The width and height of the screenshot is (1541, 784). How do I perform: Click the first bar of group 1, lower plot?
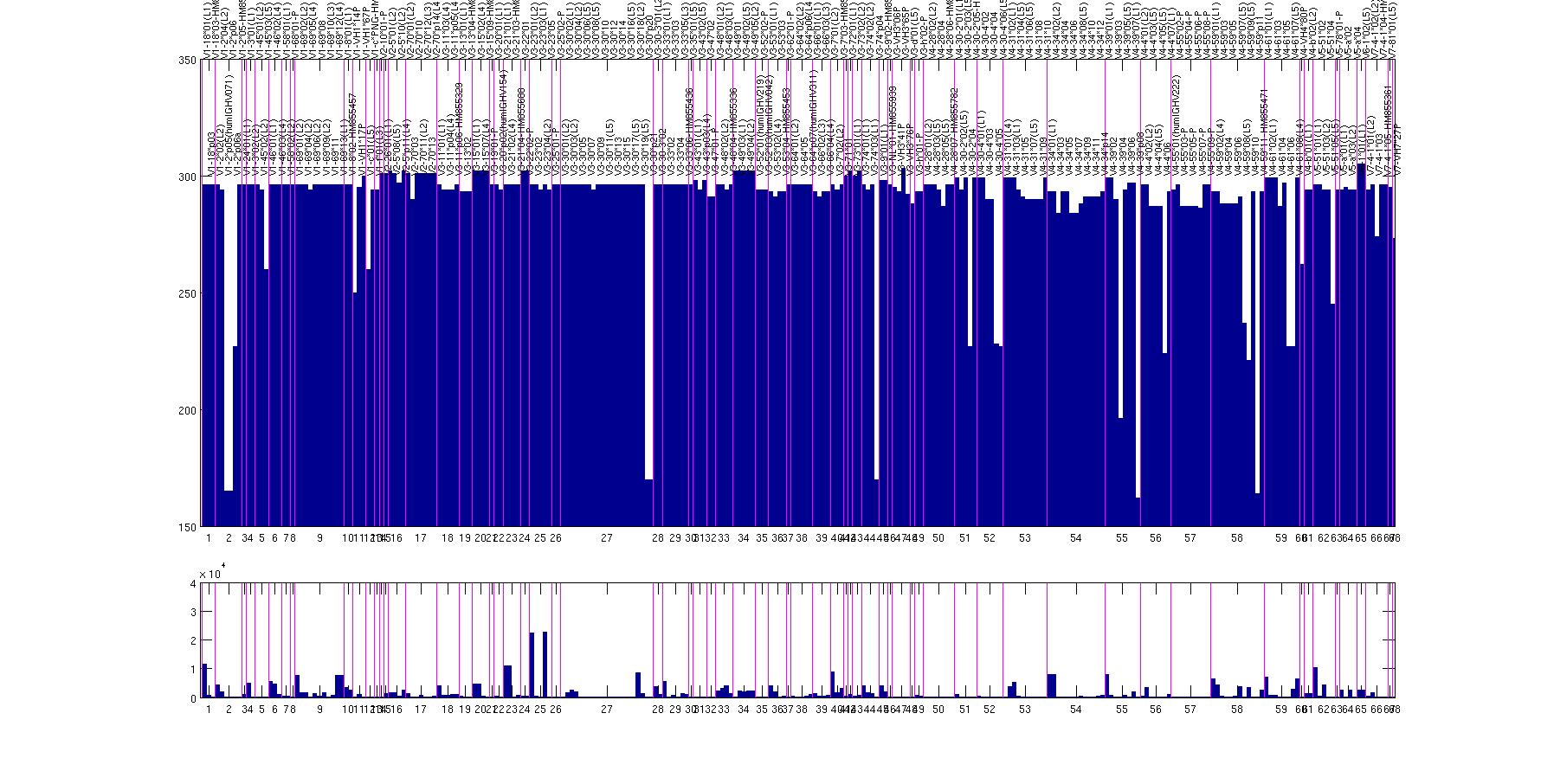tap(204, 680)
